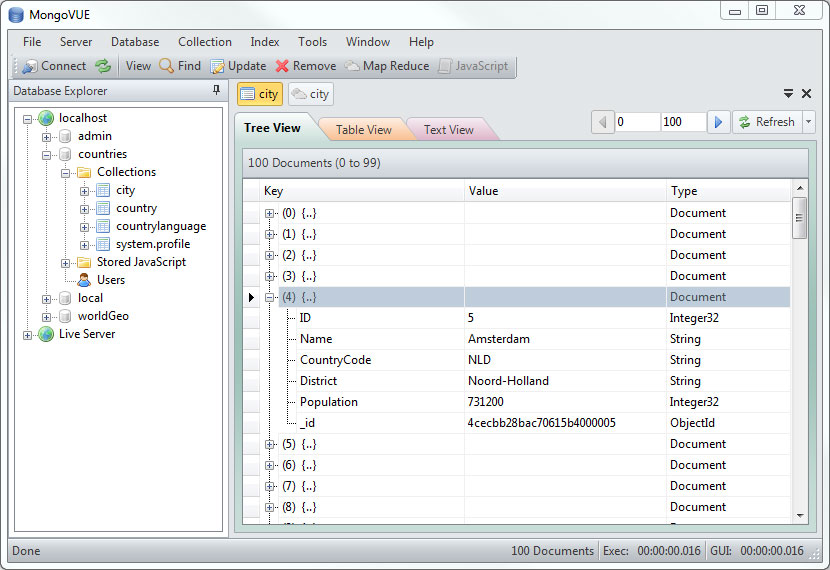The image size is (830, 570).
Task: Click the document limit field showing 100
Action: click(682, 122)
